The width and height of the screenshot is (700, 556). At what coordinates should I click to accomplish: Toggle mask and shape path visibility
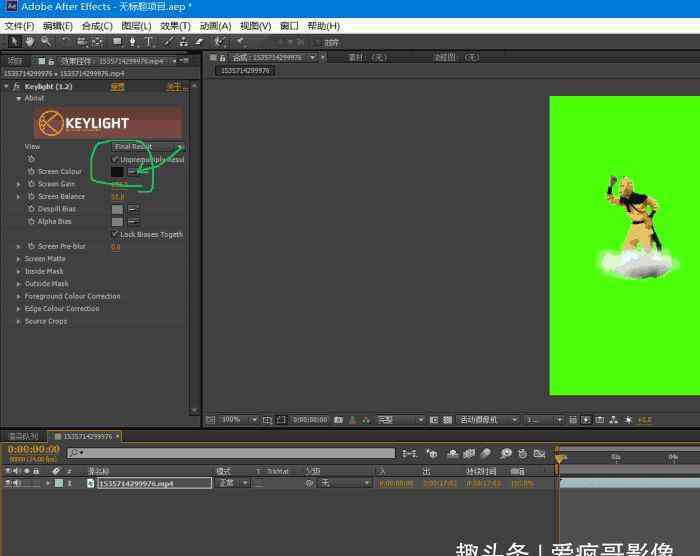pos(281,420)
